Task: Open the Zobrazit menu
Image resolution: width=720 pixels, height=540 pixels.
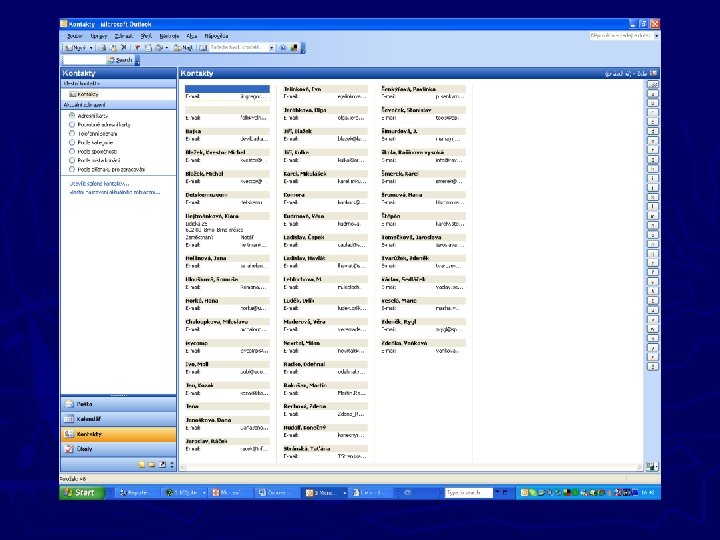Action: click(x=124, y=36)
